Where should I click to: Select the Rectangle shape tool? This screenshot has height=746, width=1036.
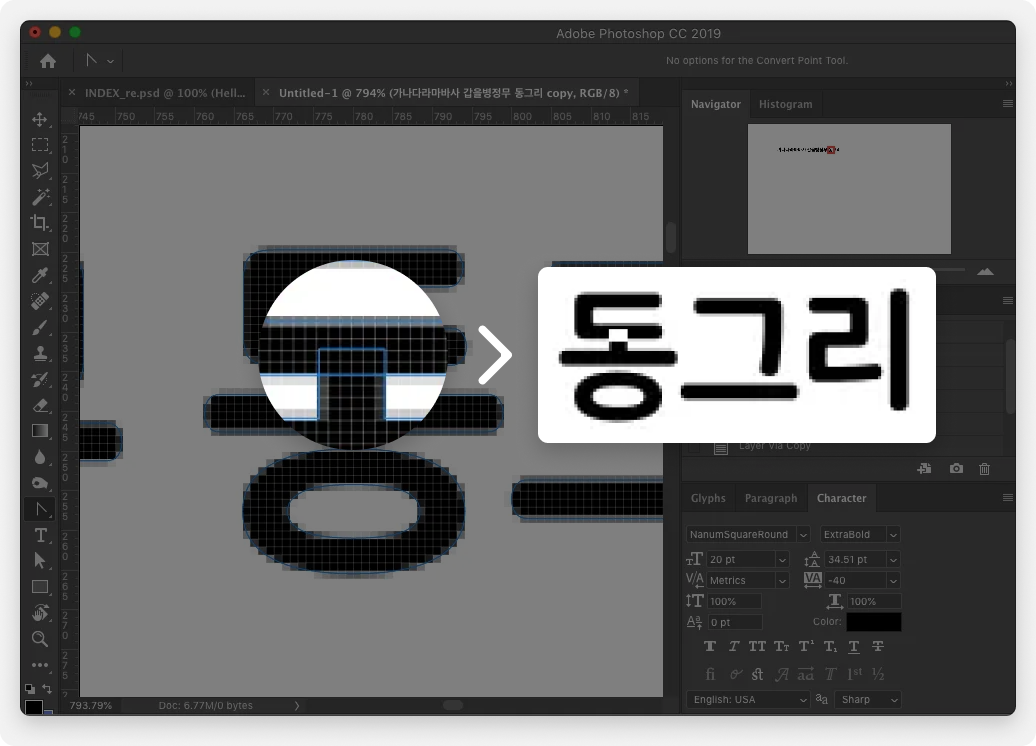click(40, 587)
